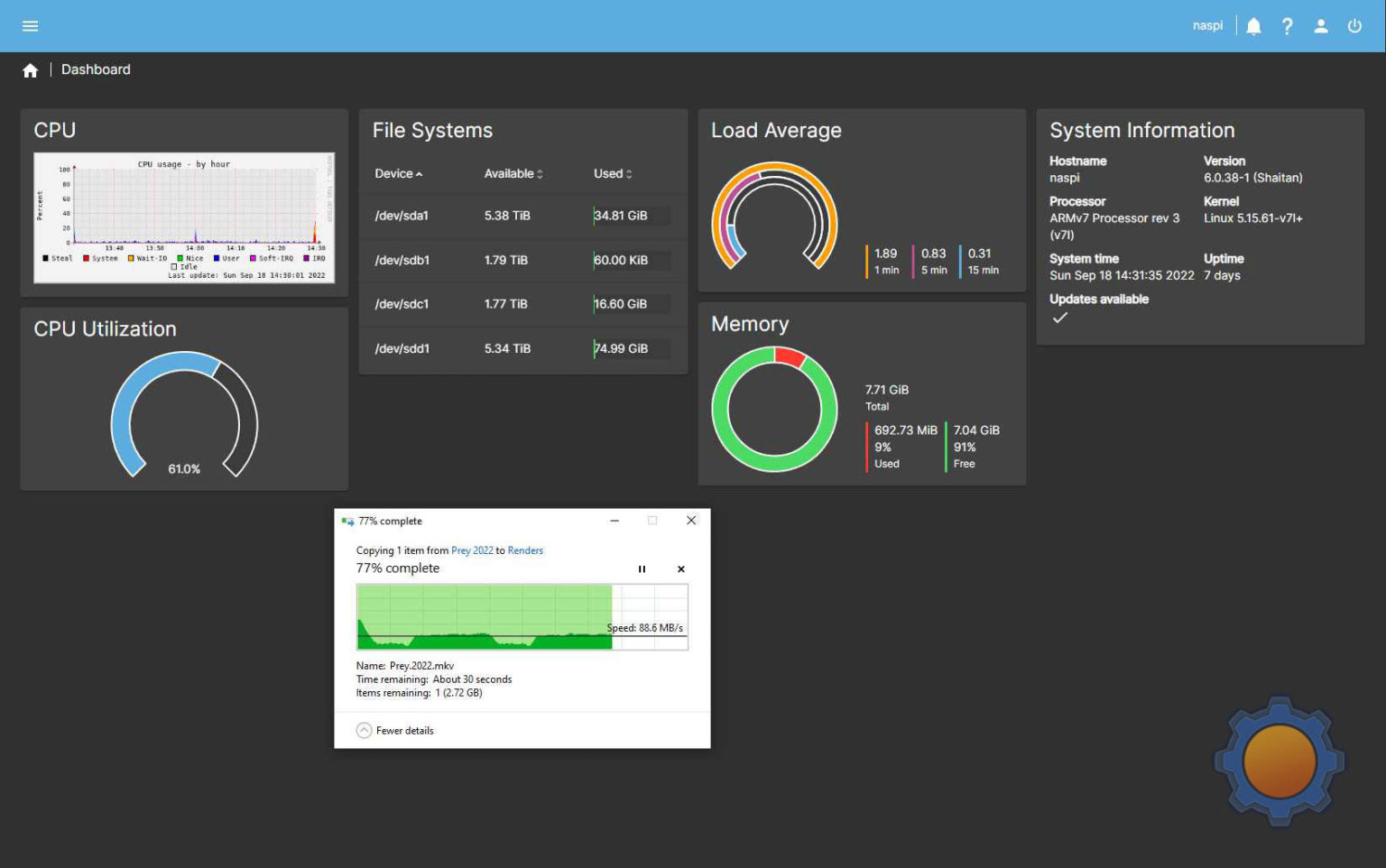Screen dimensions: 1386x868
Task: Sort file systems by Available column
Action: (x=513, y=174)
